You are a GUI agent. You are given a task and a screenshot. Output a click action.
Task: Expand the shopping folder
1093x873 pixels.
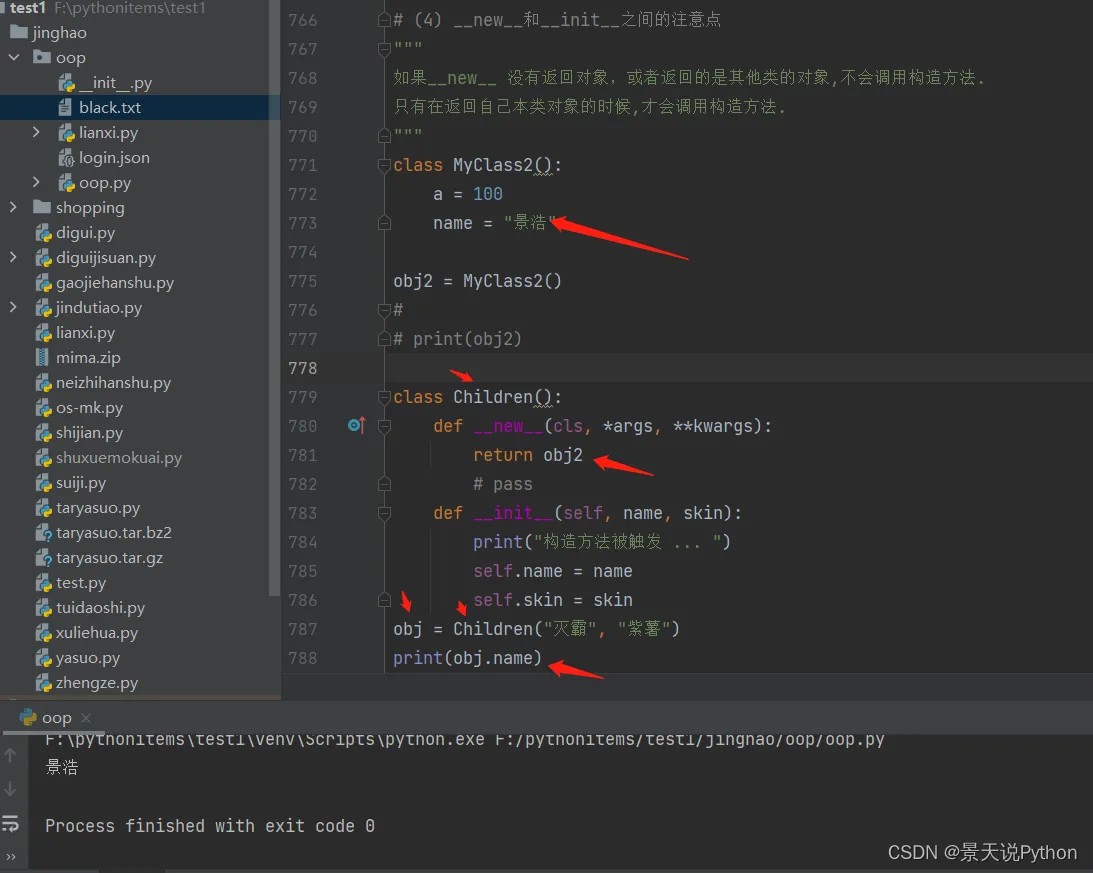14,208
